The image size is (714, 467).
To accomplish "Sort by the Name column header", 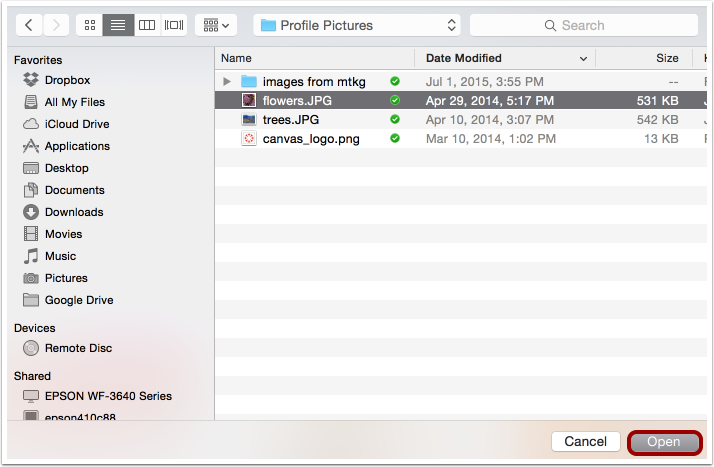I will (314, 58).
